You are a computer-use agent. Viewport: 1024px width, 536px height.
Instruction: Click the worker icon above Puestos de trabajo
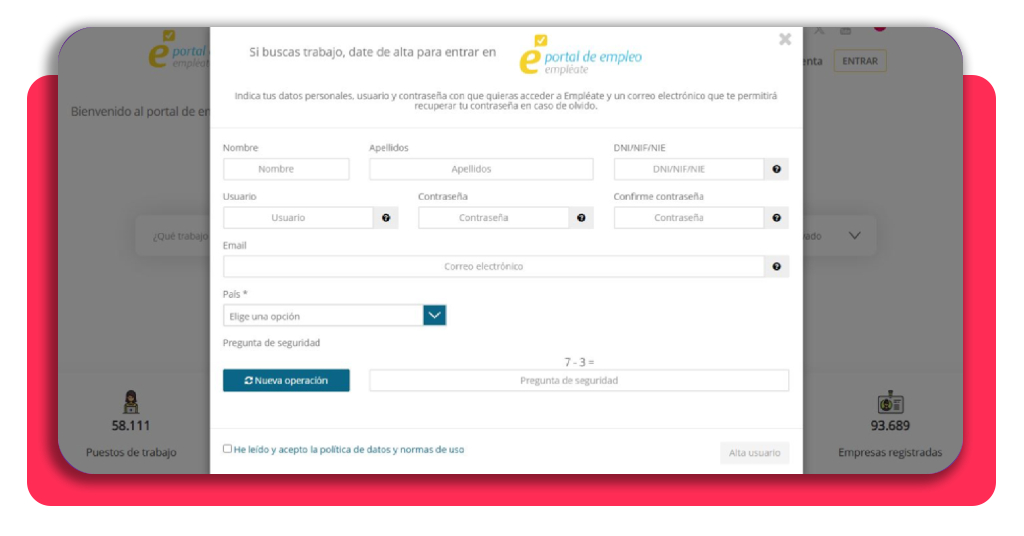[131, 402]
